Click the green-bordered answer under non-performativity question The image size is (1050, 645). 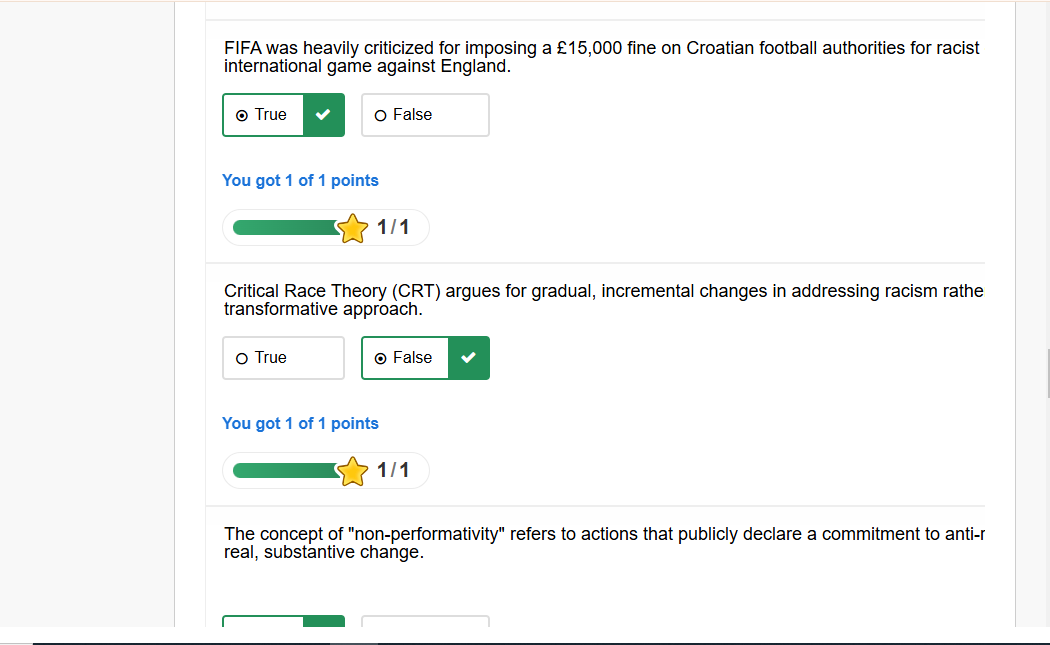pyautogui.click(x=283, y=622)
